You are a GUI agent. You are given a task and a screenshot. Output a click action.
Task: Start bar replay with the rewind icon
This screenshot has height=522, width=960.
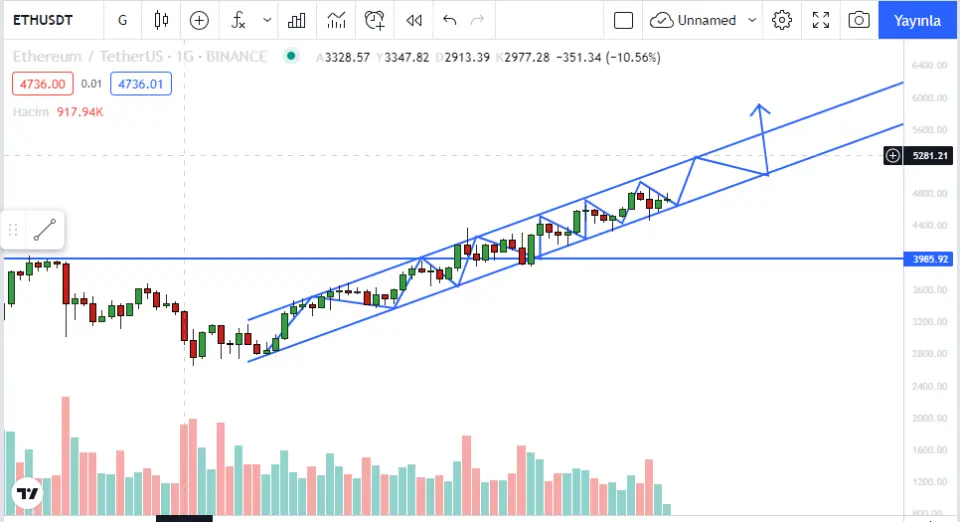point(413,20)
